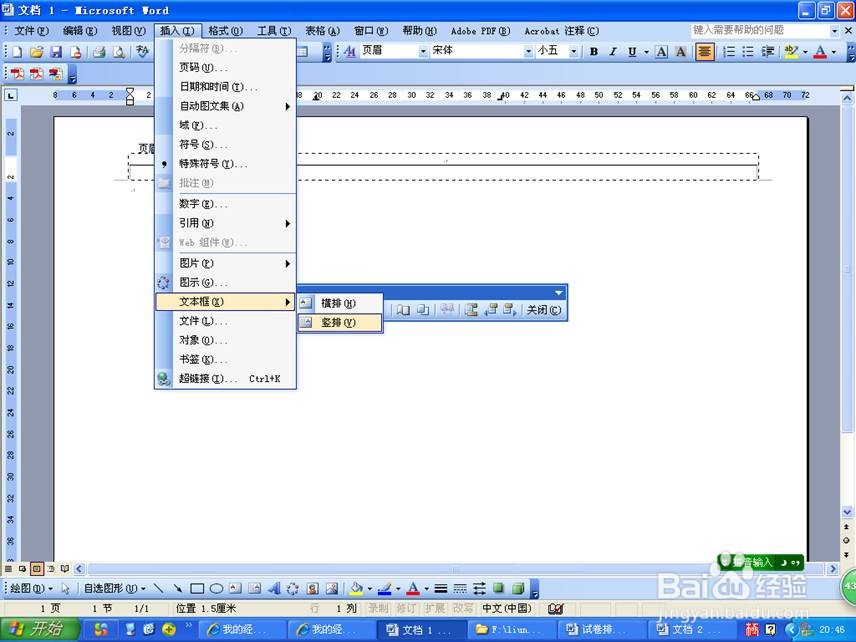Click Select Objects pointer in drawing toolbar

pos(66,588)
